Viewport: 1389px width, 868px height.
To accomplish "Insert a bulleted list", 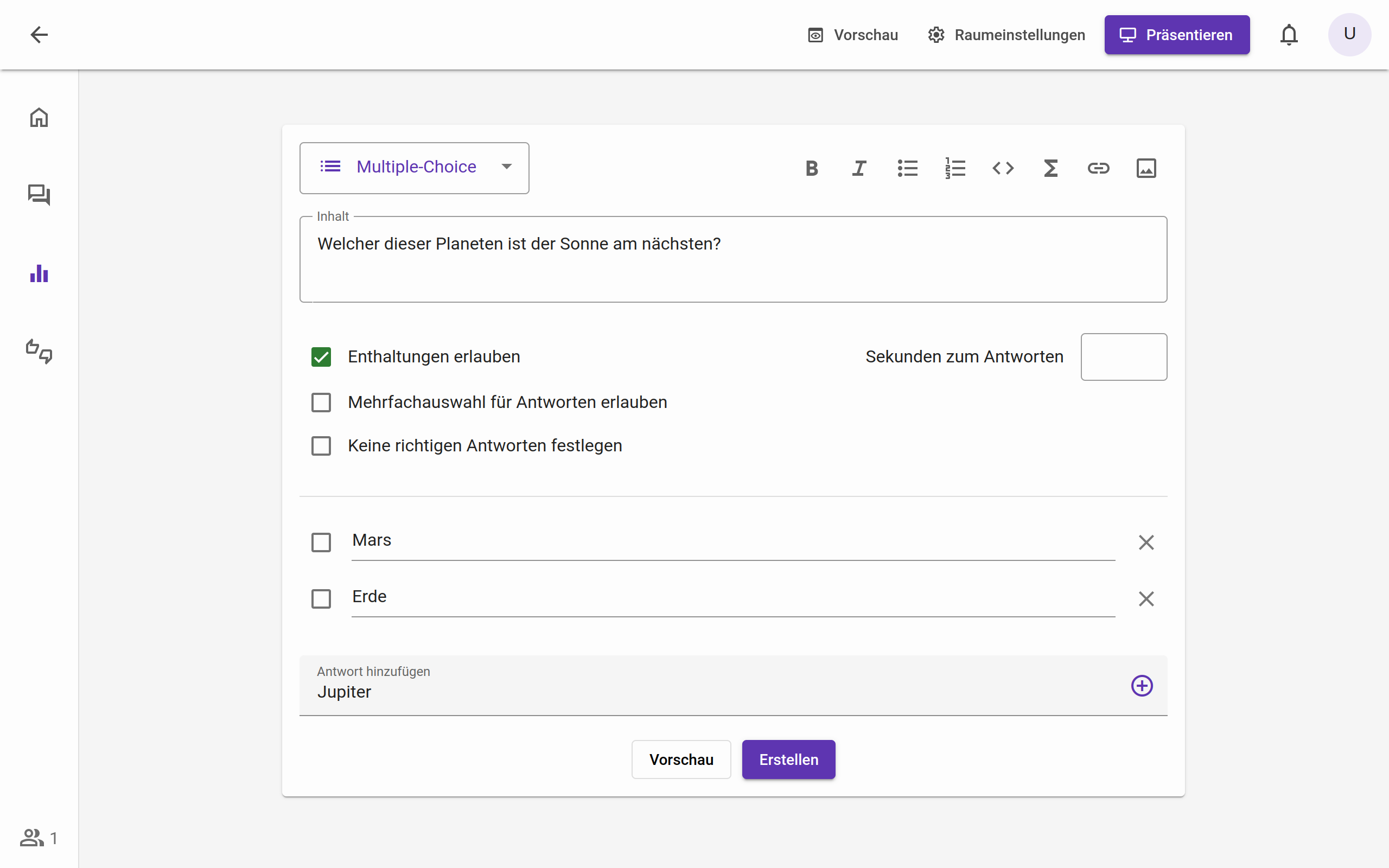I will (907, 168).
